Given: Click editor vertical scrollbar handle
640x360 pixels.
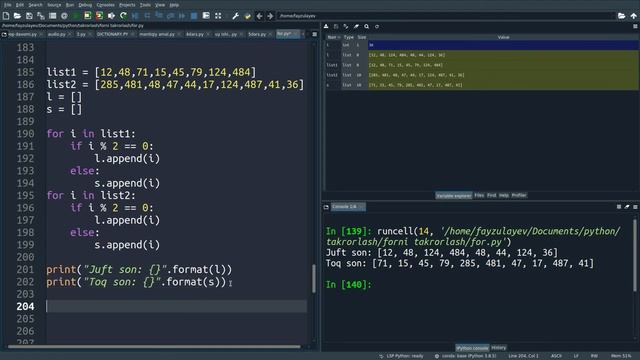Looking at the screenshot, I should 313,278.
